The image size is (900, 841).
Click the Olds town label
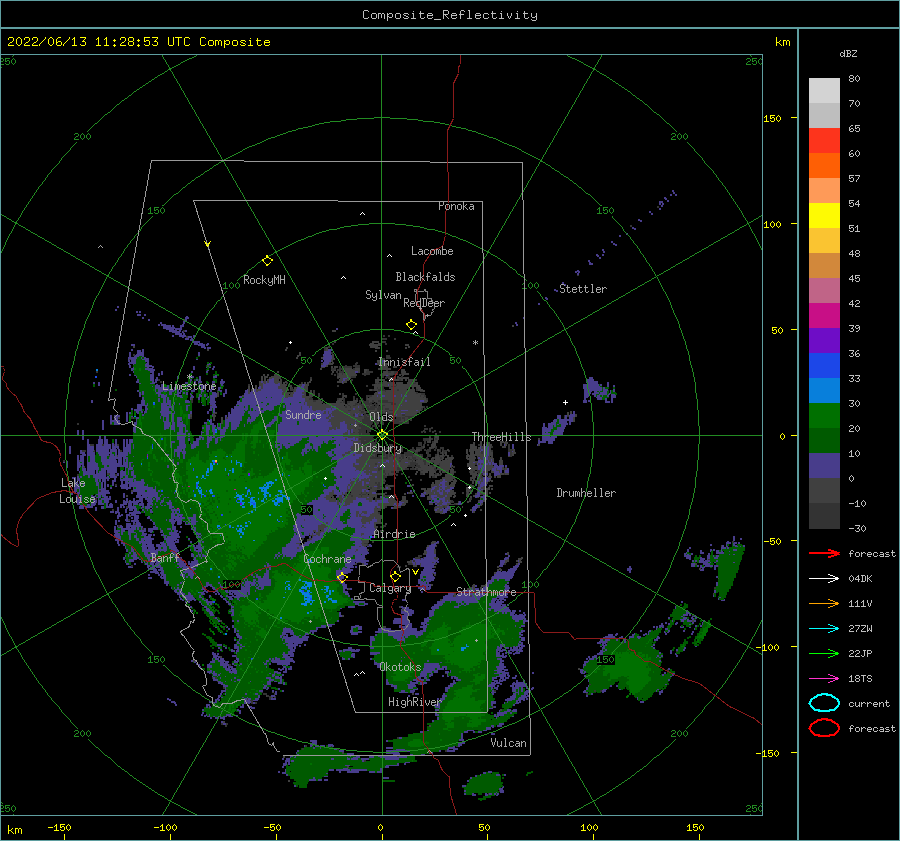[x=381, y=417]
